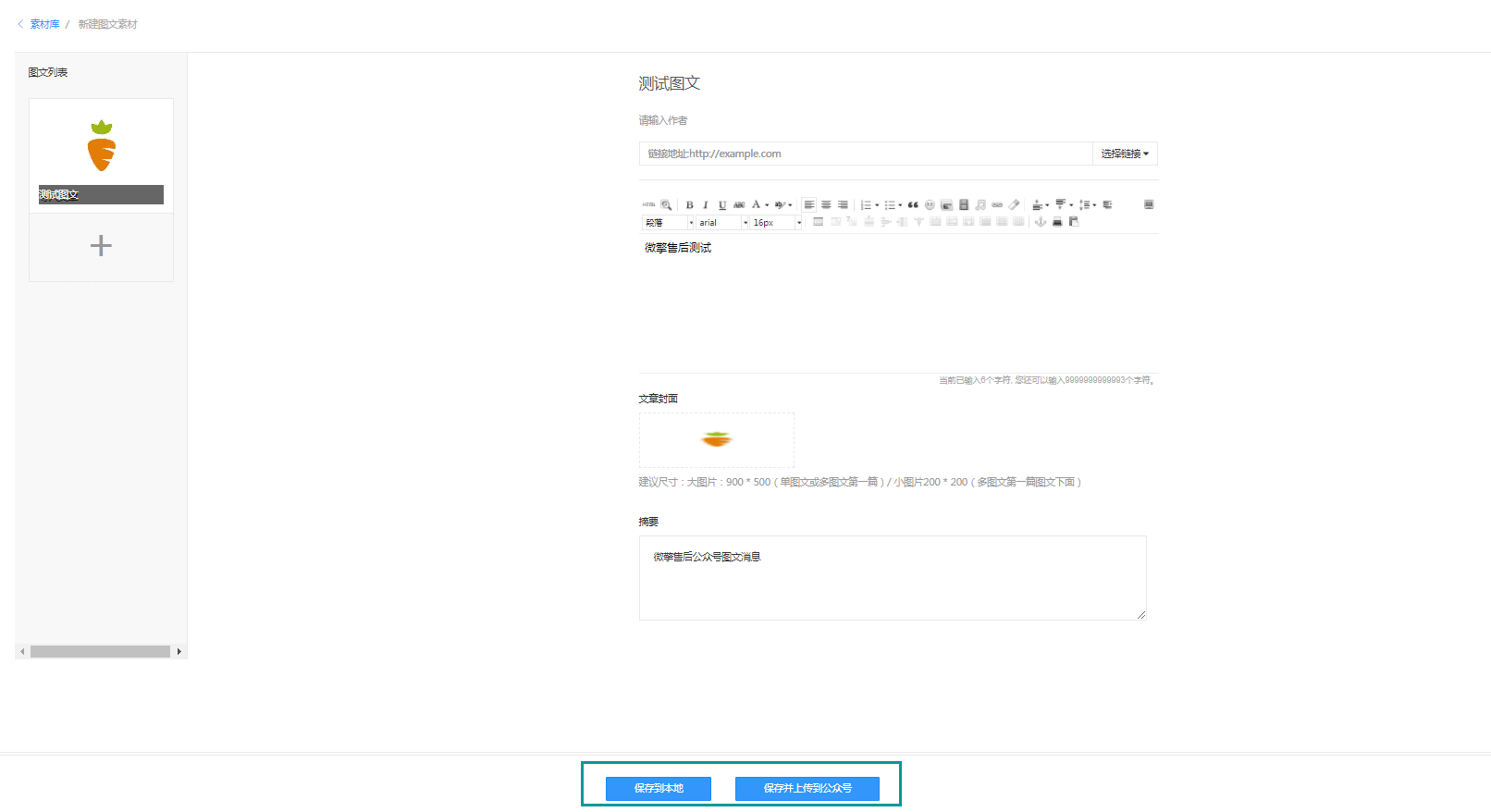Screen dimensions: 1491x812
Task: Click the 摘要 summary text area
Action: (x=893, y=578)
